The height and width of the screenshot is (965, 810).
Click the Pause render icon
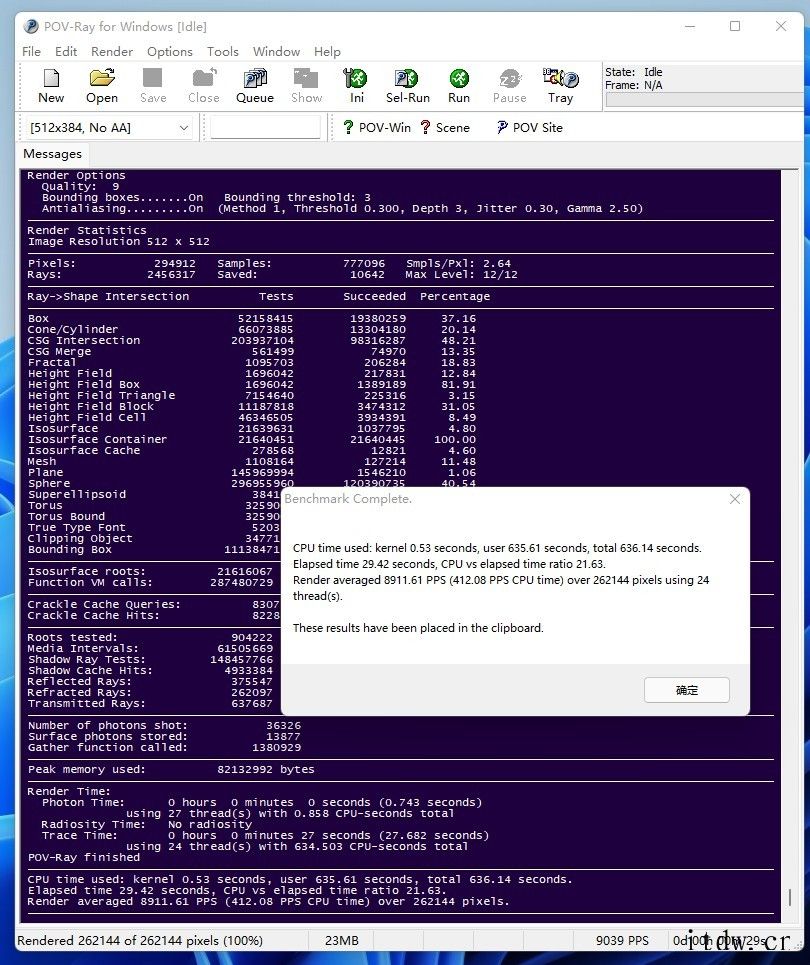[x=510, y=86]
